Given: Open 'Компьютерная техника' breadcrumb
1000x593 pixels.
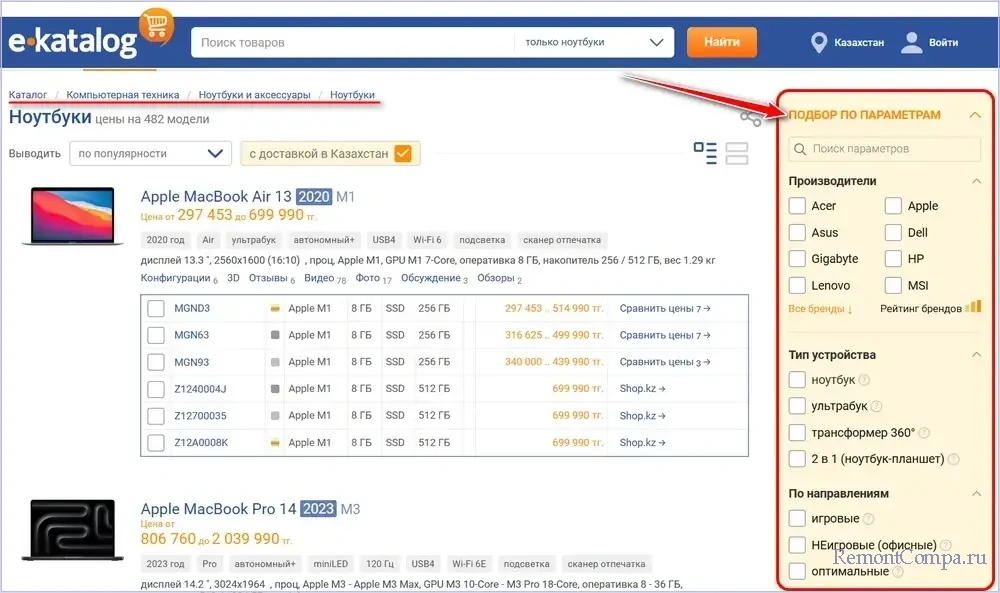Looking at the screenshot, I should coord(122,95).
